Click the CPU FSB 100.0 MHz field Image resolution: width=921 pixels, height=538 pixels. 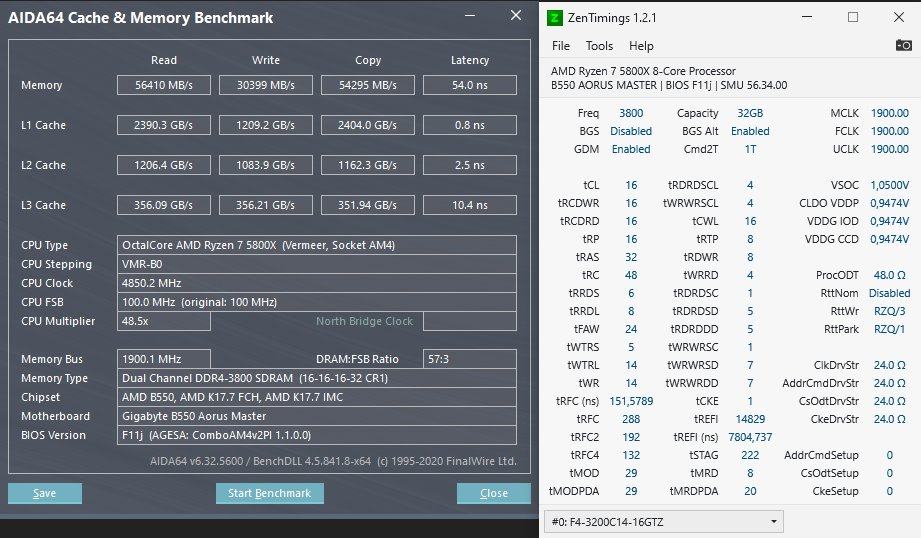317,302
